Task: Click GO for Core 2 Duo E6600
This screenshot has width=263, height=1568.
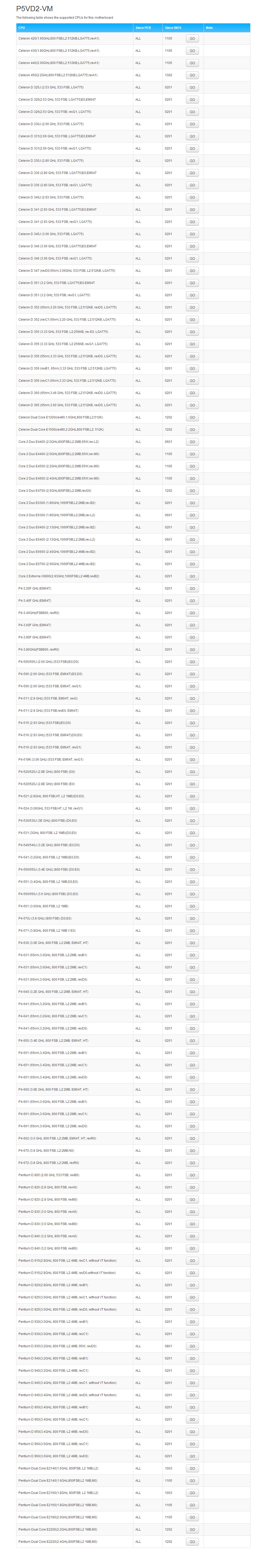Action: pos(192,552)
